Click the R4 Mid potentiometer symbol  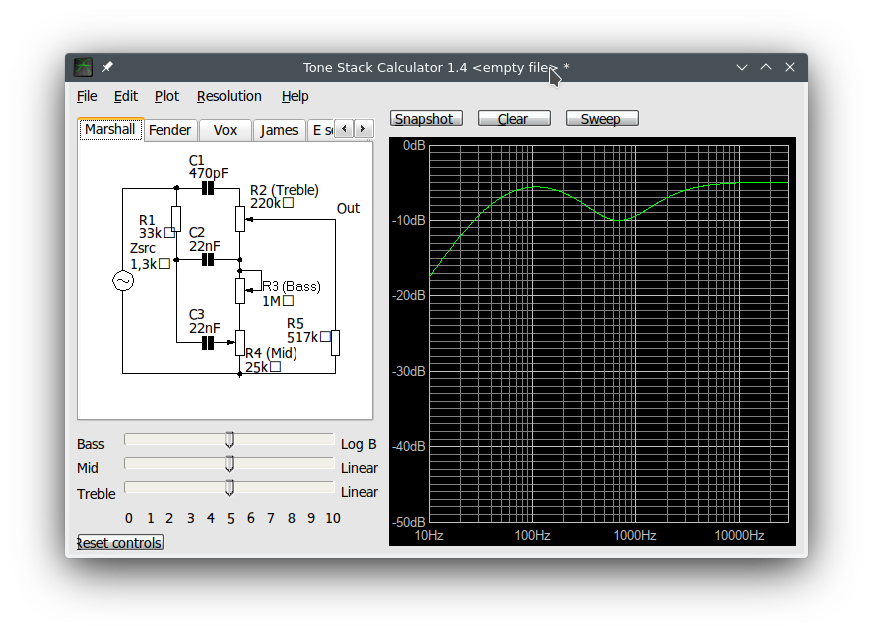coord(240,343)
